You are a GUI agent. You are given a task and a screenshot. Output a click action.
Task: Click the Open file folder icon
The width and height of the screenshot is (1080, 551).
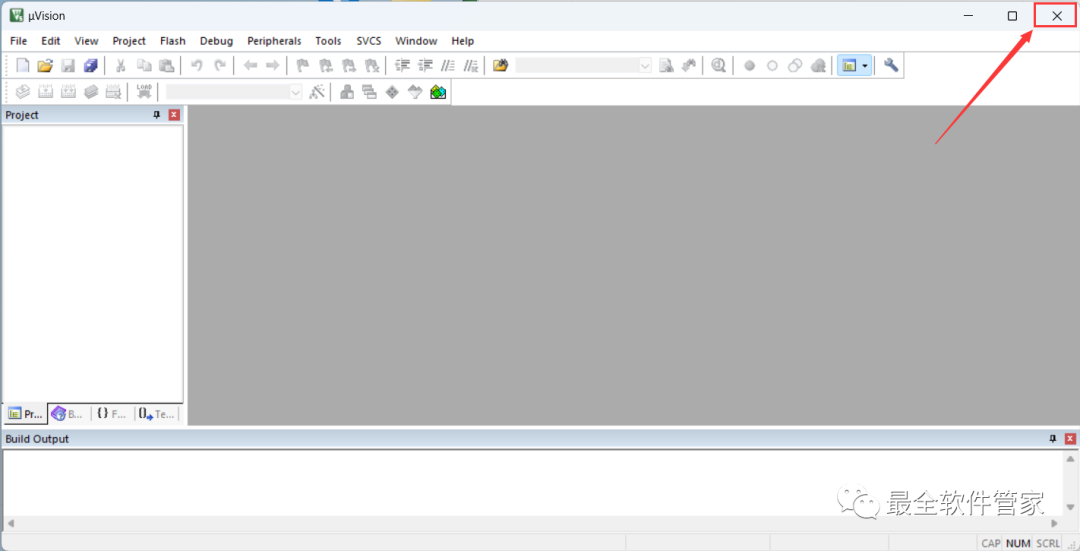(45, 66)
